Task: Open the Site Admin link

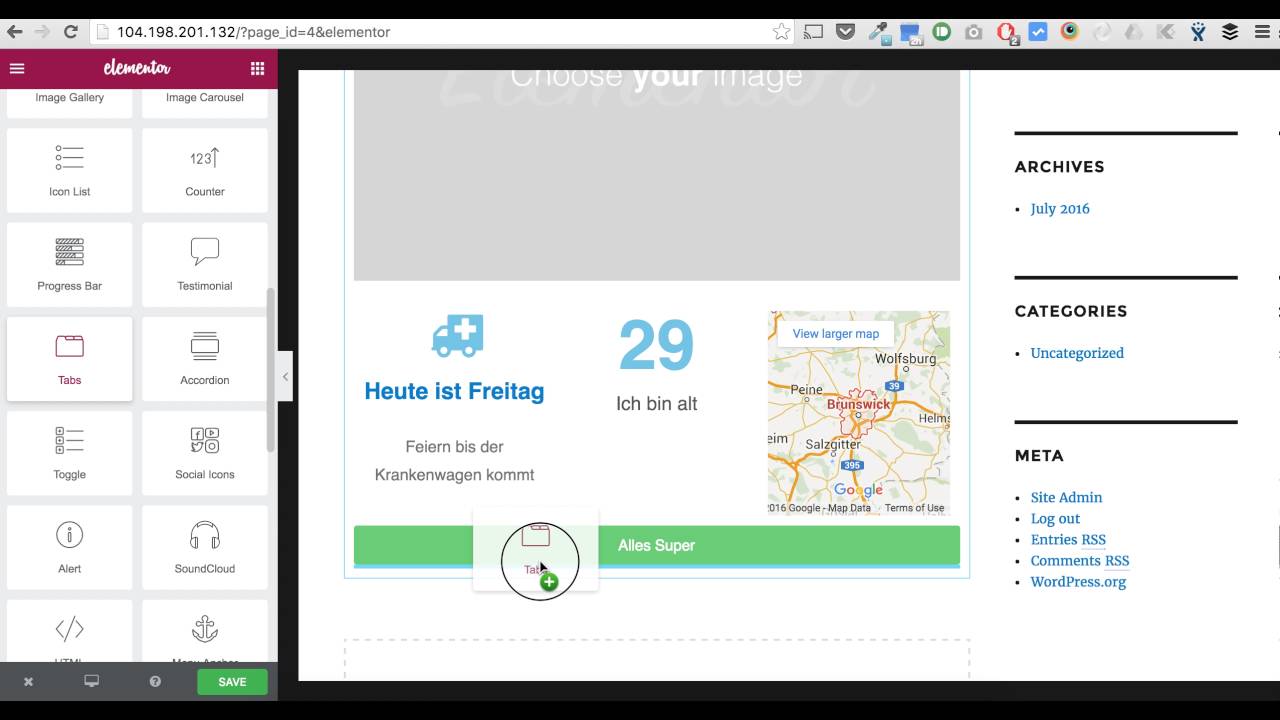Action: 1066,497
